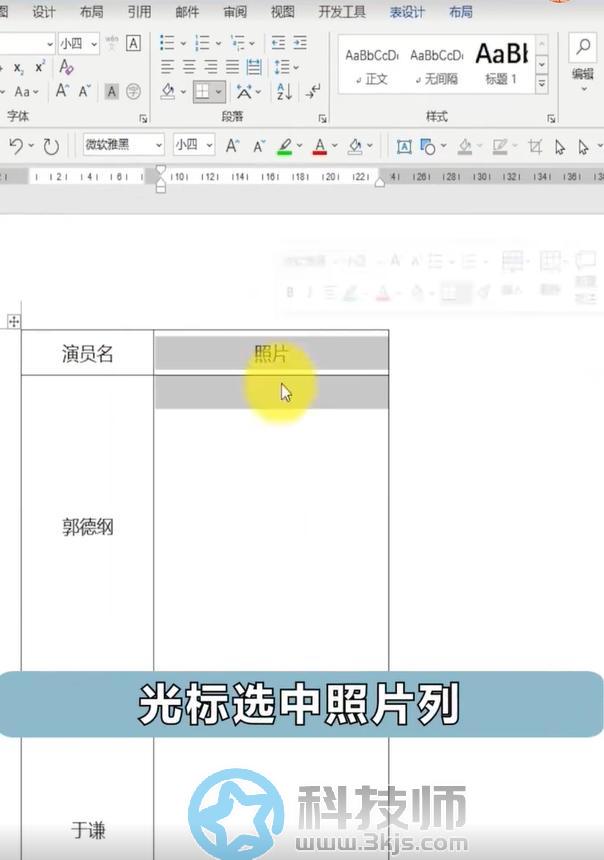Toggle character border on text
This screenshot has height=860, width=604.
[x=133, y=43]
